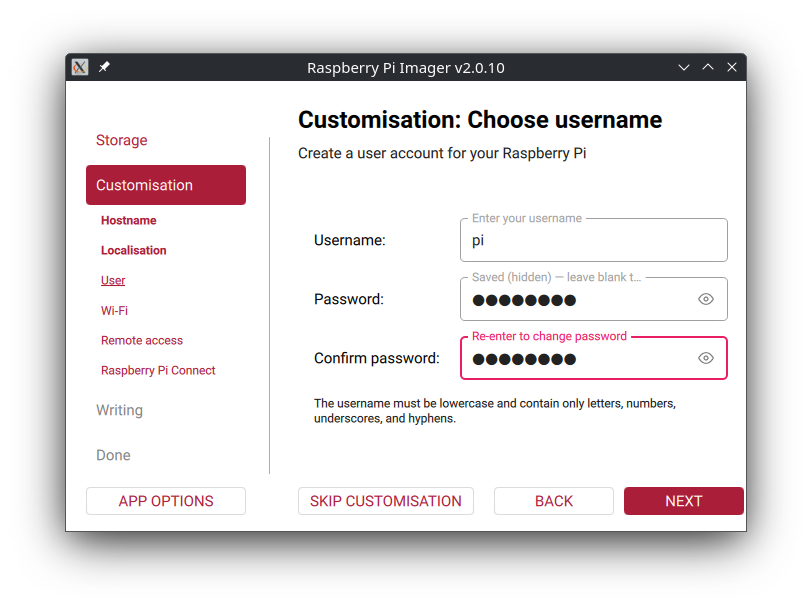This screenshot has height=609, width=812.
Task: Focus the Username input containing pi
Action: click(x=593, y=240)
